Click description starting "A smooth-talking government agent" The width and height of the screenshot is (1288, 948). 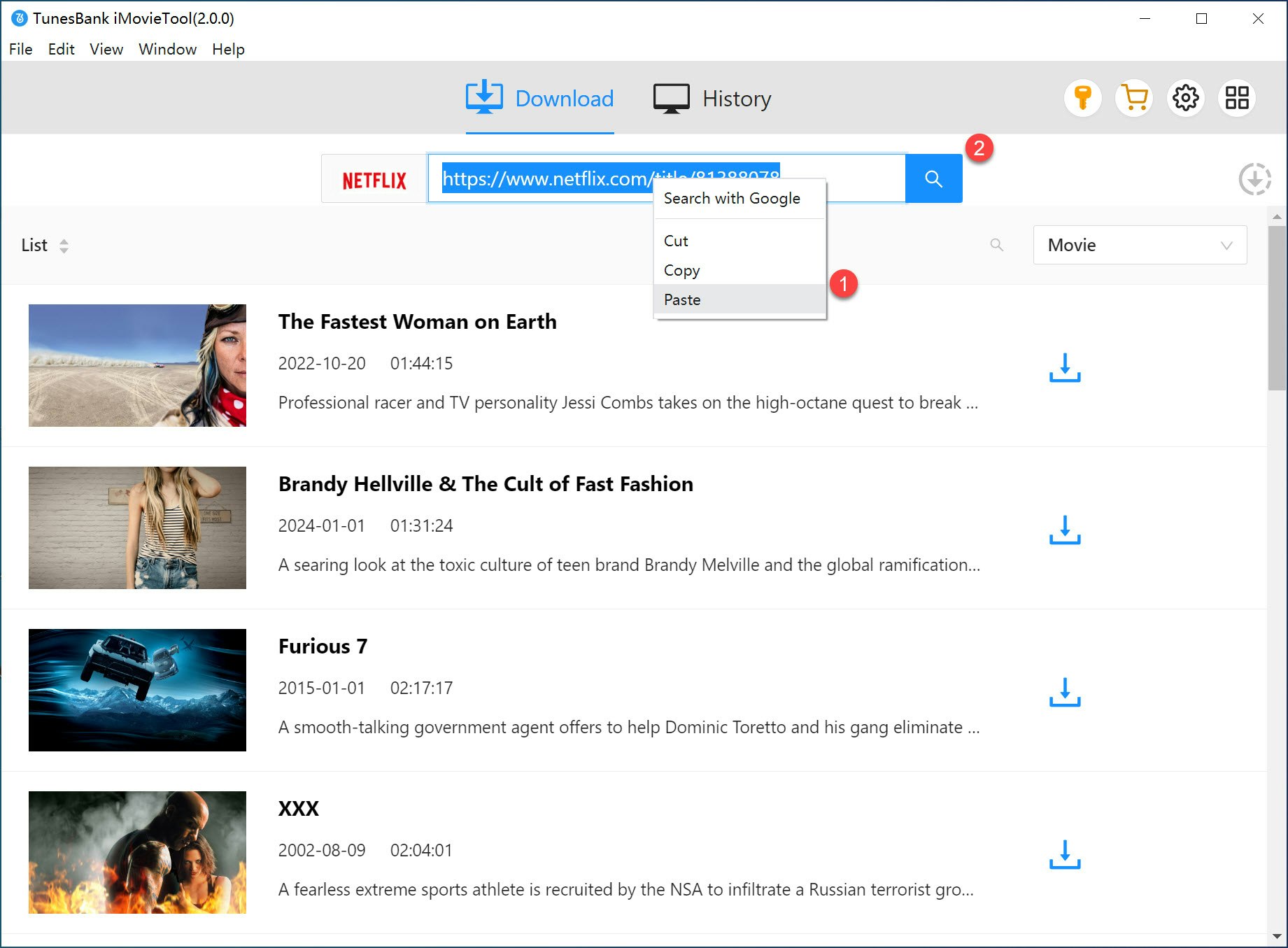[x=629, y=728]
